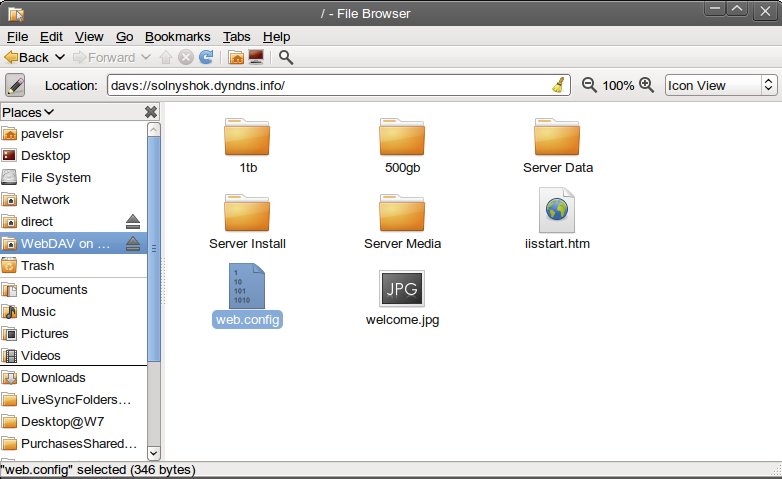The image size is (782, 479).
Task: Select the Server Data folder
Action: click(x=558, y=146)
